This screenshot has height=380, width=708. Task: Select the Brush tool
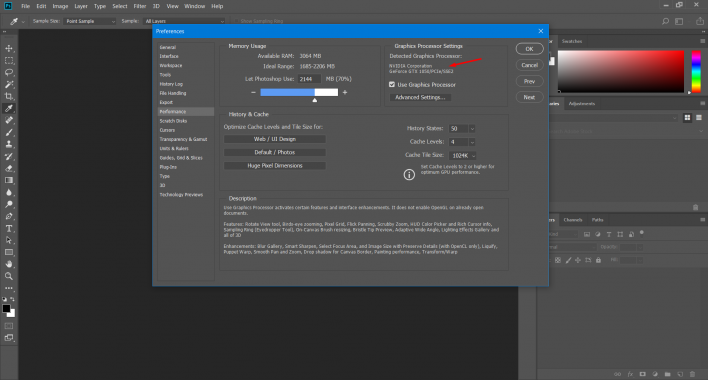point(9,132)
